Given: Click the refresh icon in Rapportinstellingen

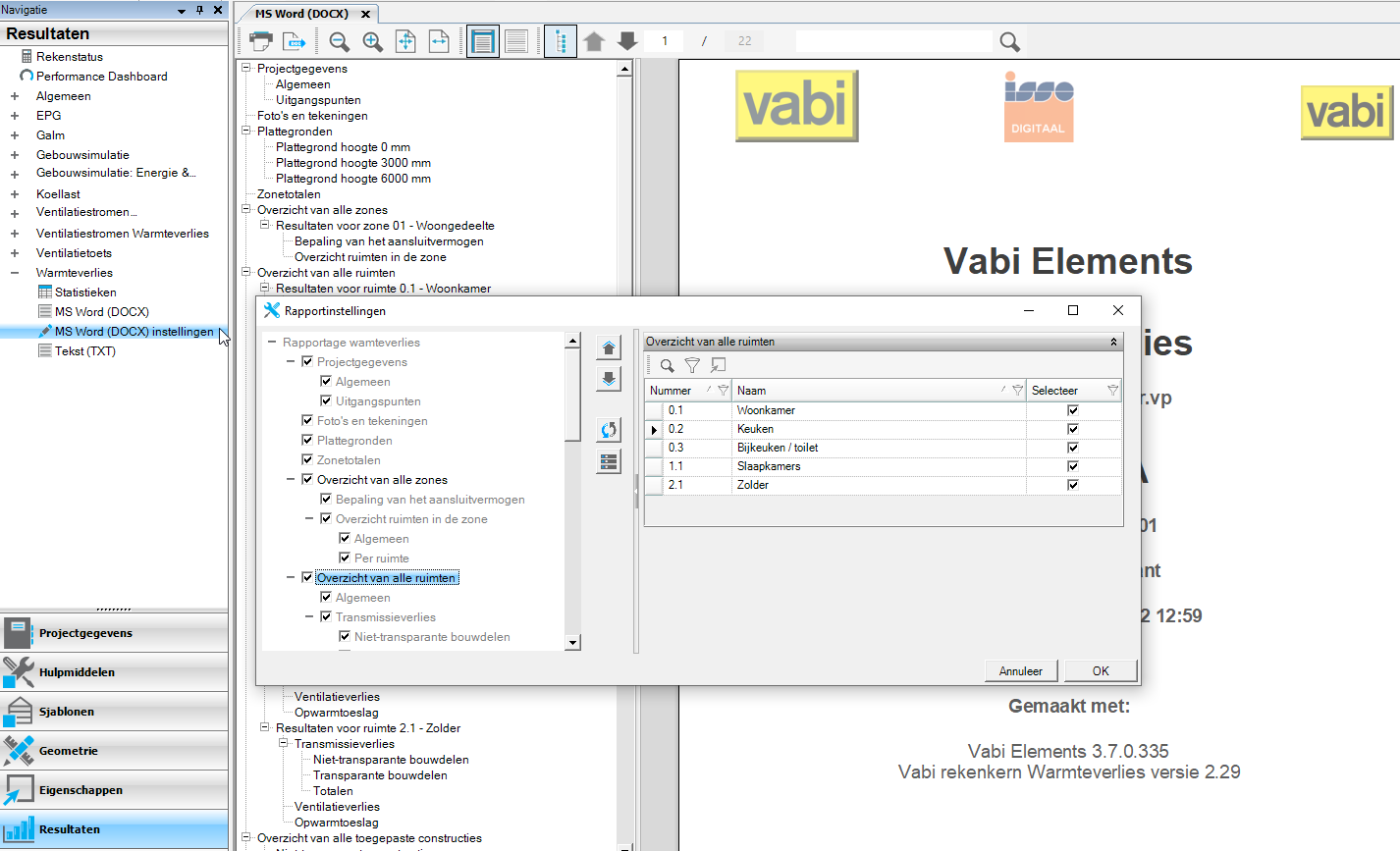Looking at the screenshot, I should tap(609, 430).
